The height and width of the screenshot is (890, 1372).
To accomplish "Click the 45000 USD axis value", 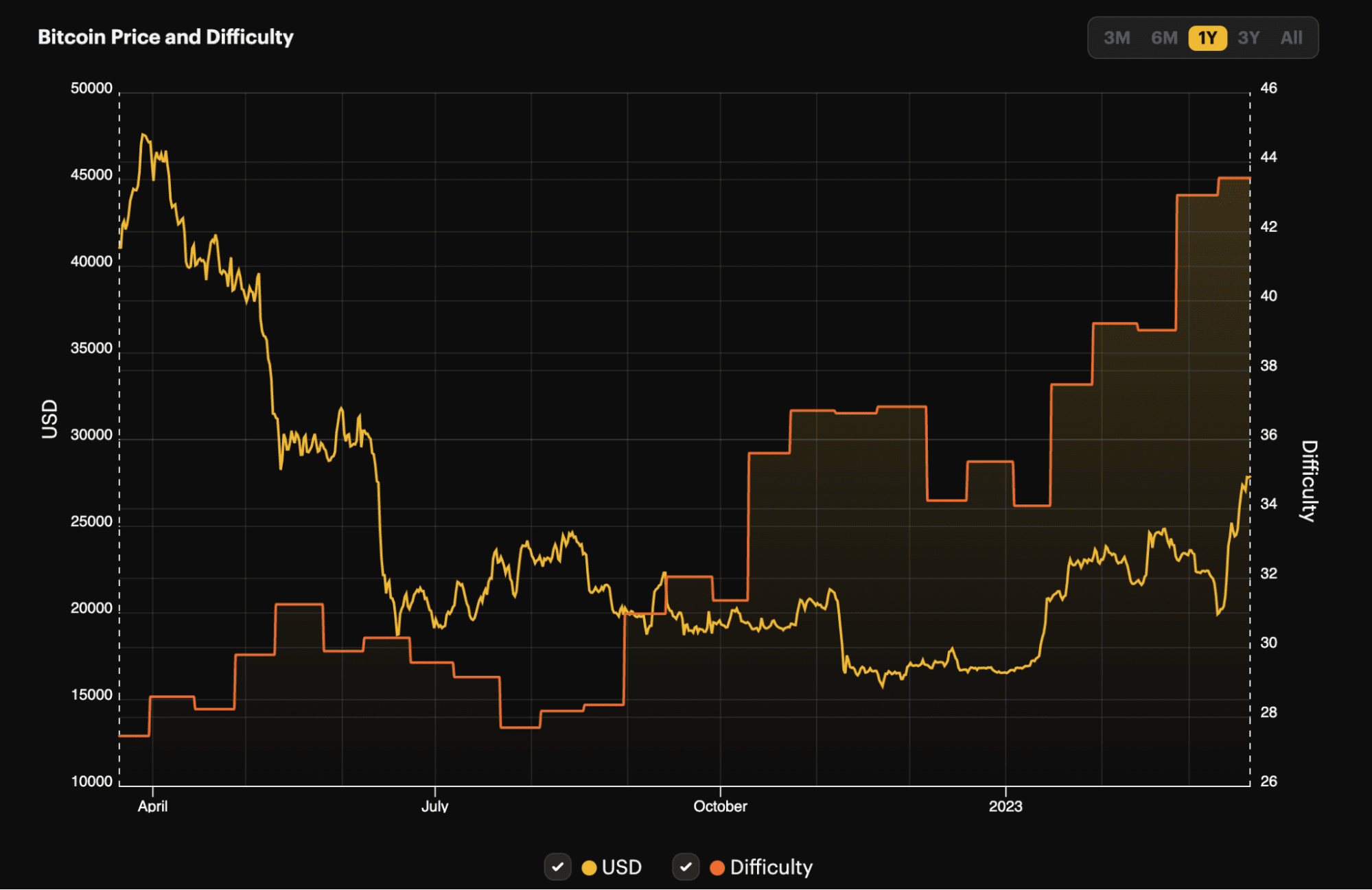I will 91,175.
